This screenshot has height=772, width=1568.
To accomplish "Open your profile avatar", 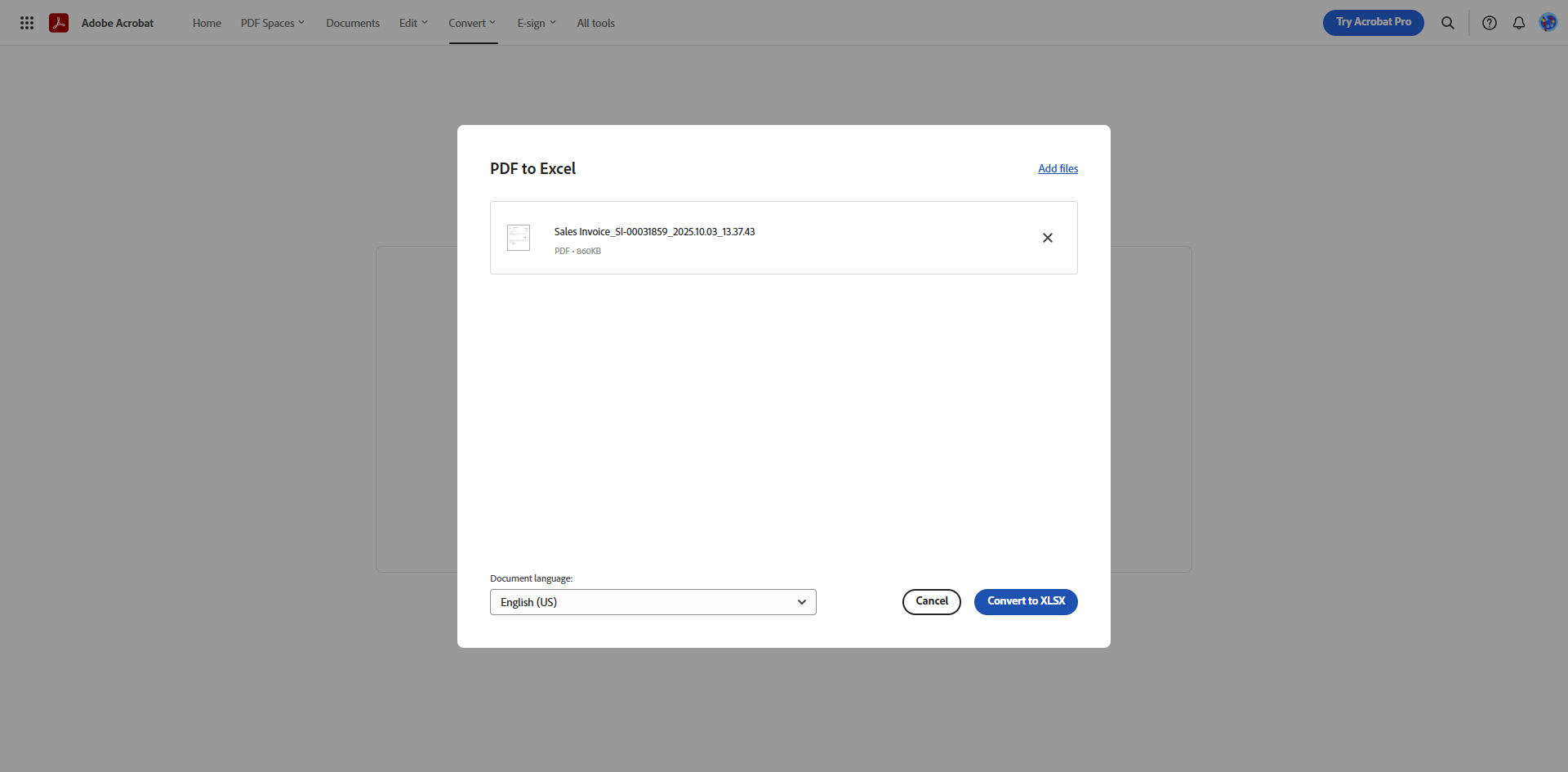I will tap(1548, 22).
